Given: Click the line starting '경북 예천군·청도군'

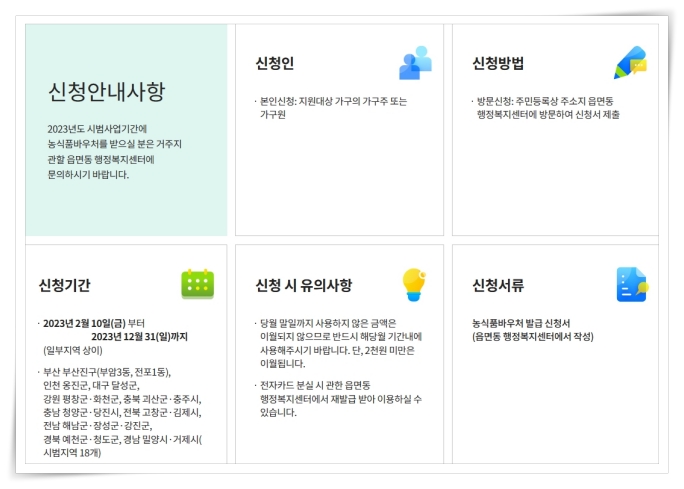Looking at the screenshot, I should point(123,439).
